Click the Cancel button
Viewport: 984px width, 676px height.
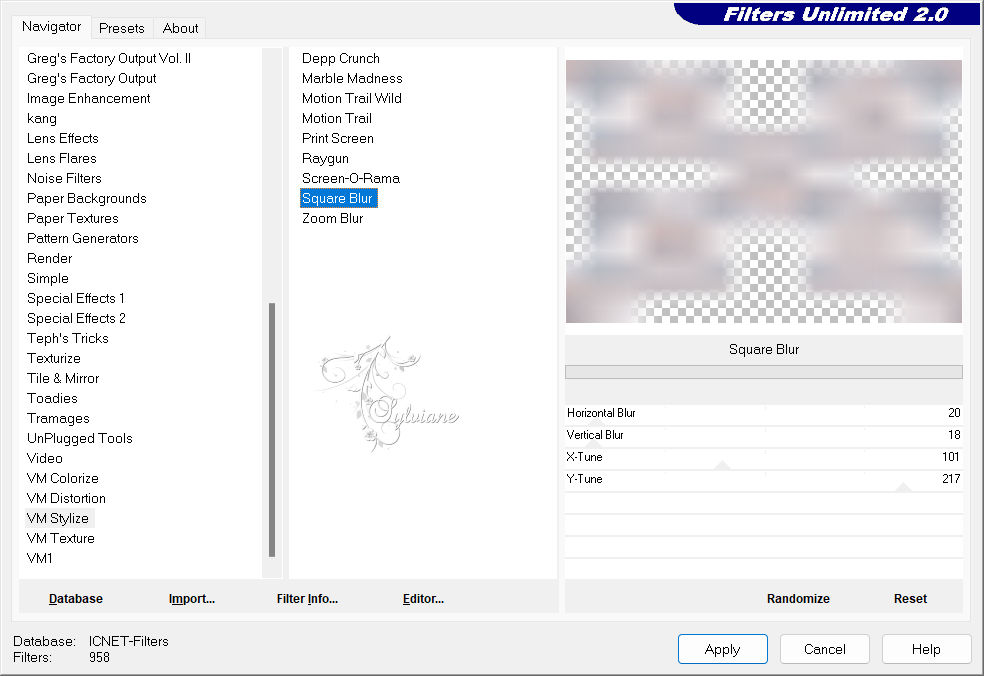pos(825,649)
